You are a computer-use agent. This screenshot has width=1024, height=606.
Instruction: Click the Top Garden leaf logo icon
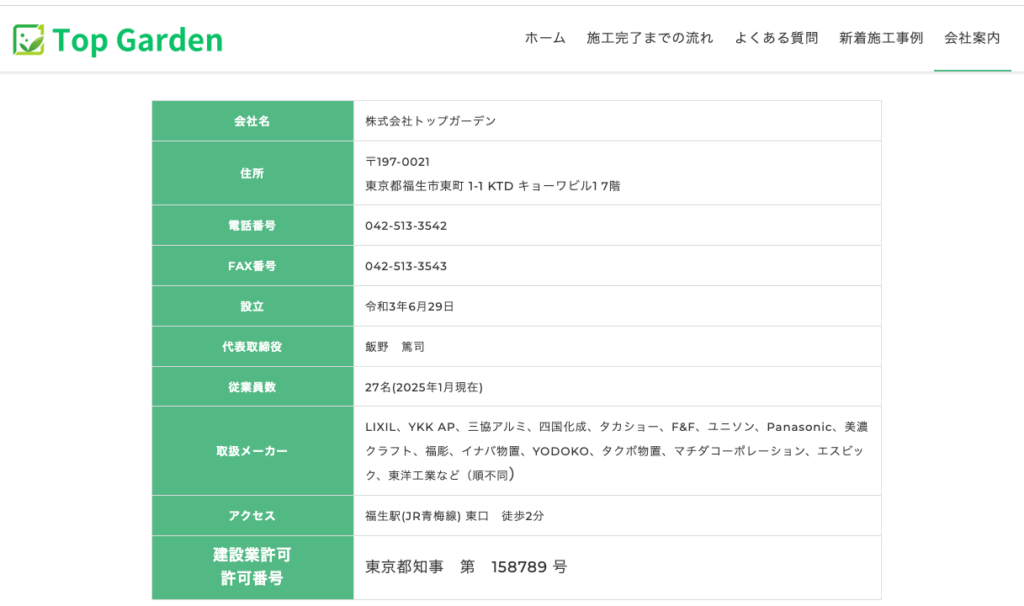point(28,40)
